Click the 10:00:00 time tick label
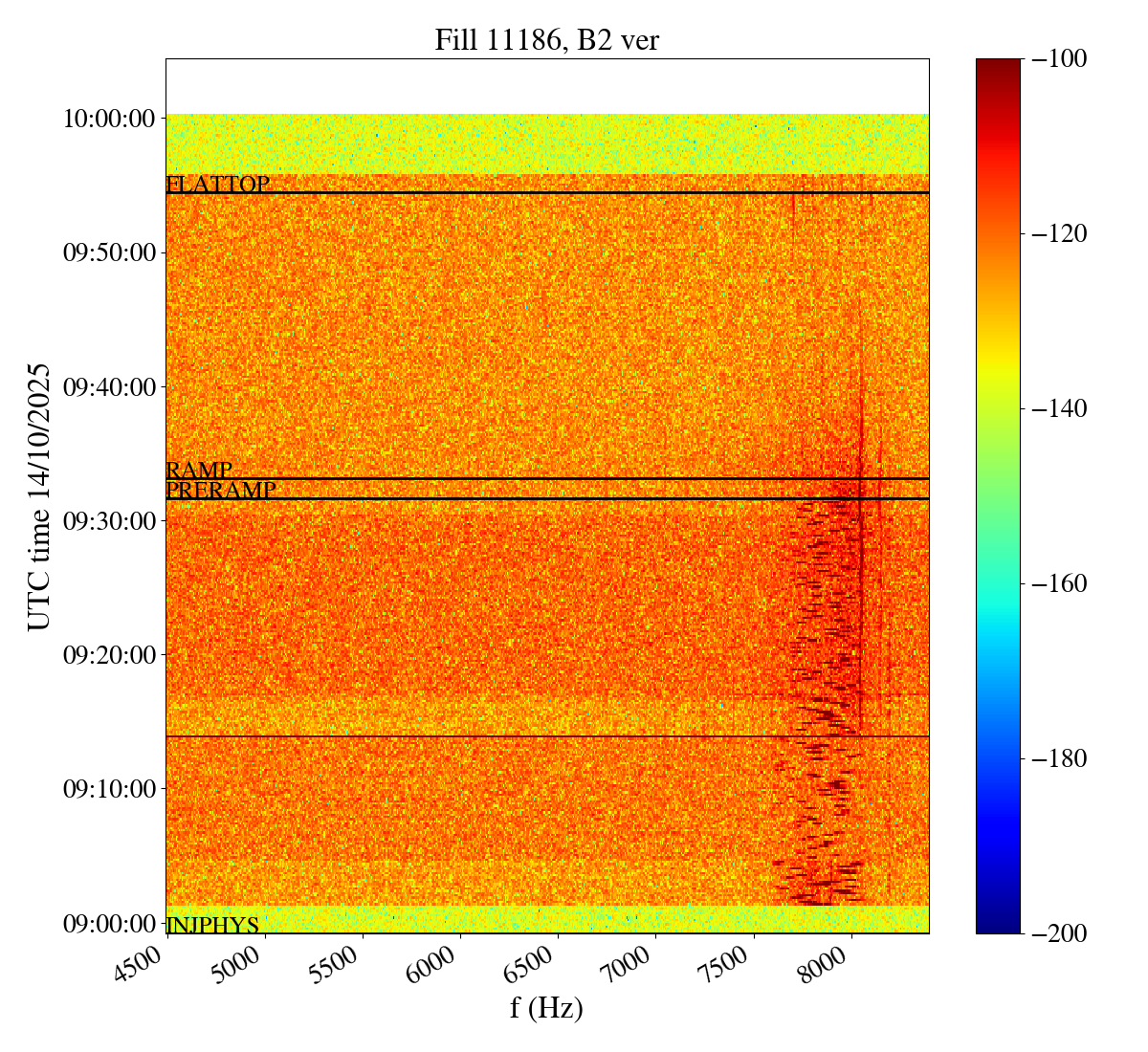 [x=109, y=120]
